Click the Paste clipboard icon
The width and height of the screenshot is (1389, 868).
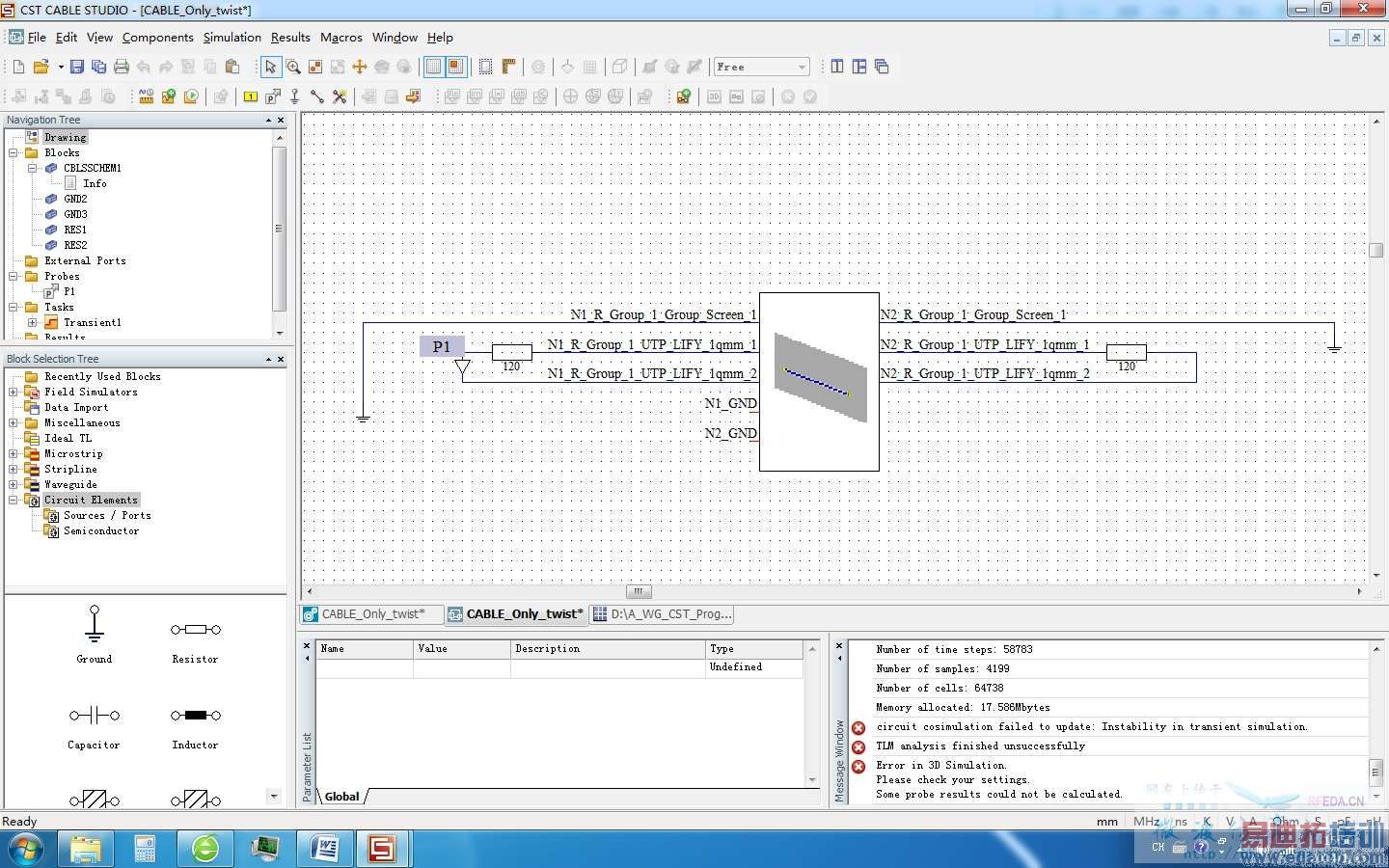pyautogui.click(x=231, y=67)
